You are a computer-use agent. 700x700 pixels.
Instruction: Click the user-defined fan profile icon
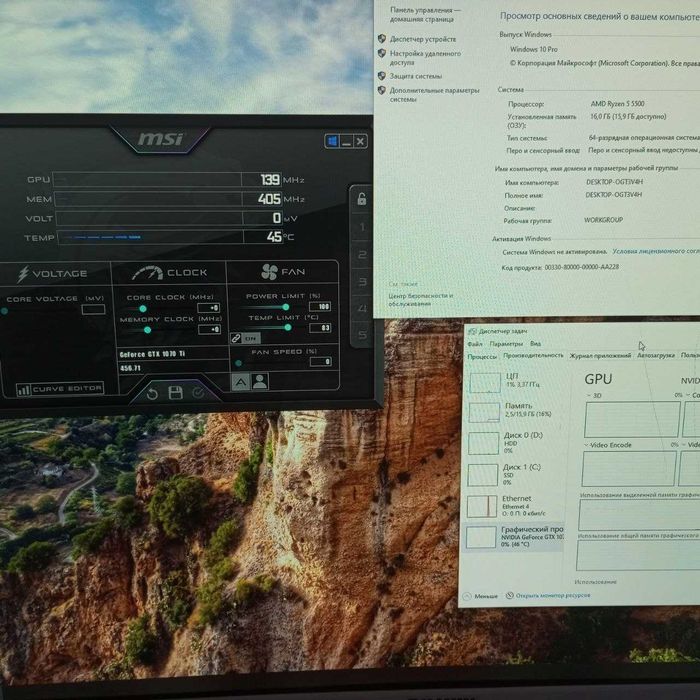point(260,382)
